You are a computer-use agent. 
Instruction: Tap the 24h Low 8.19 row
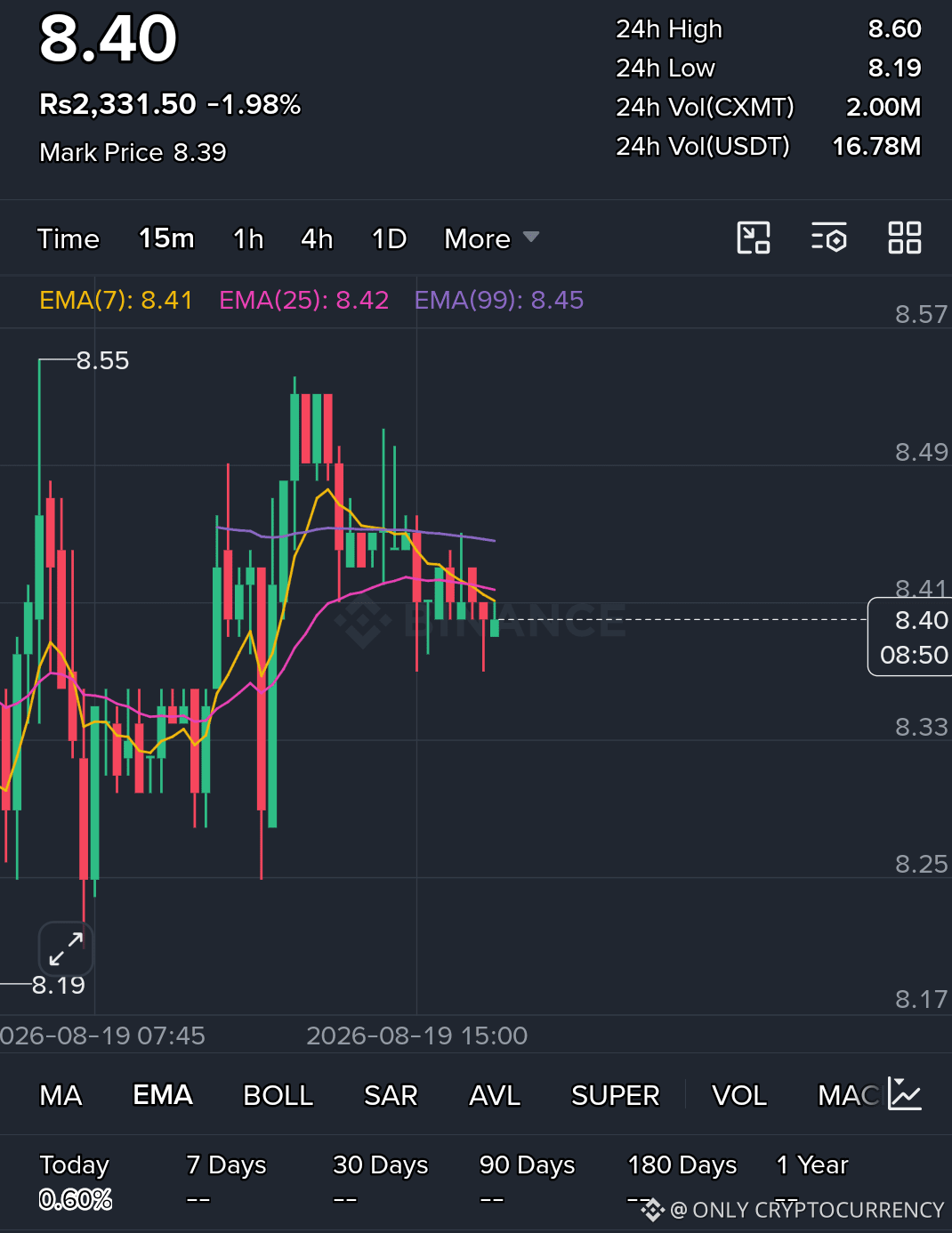(769, 68)
